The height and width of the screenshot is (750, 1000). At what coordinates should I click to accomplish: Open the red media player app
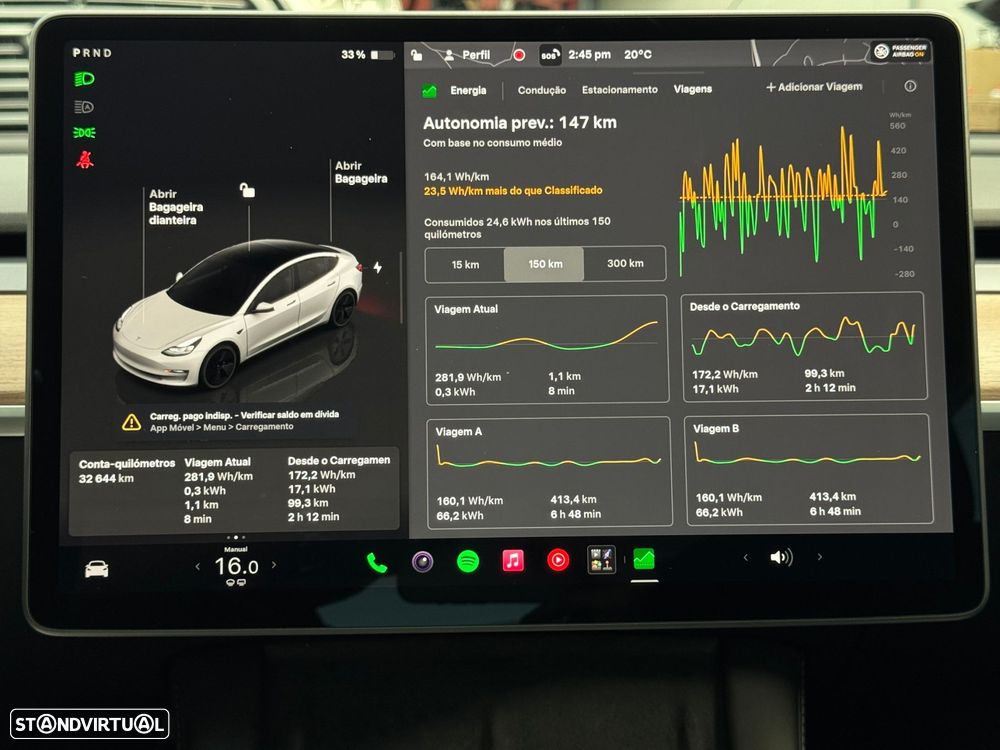(558, 561)
